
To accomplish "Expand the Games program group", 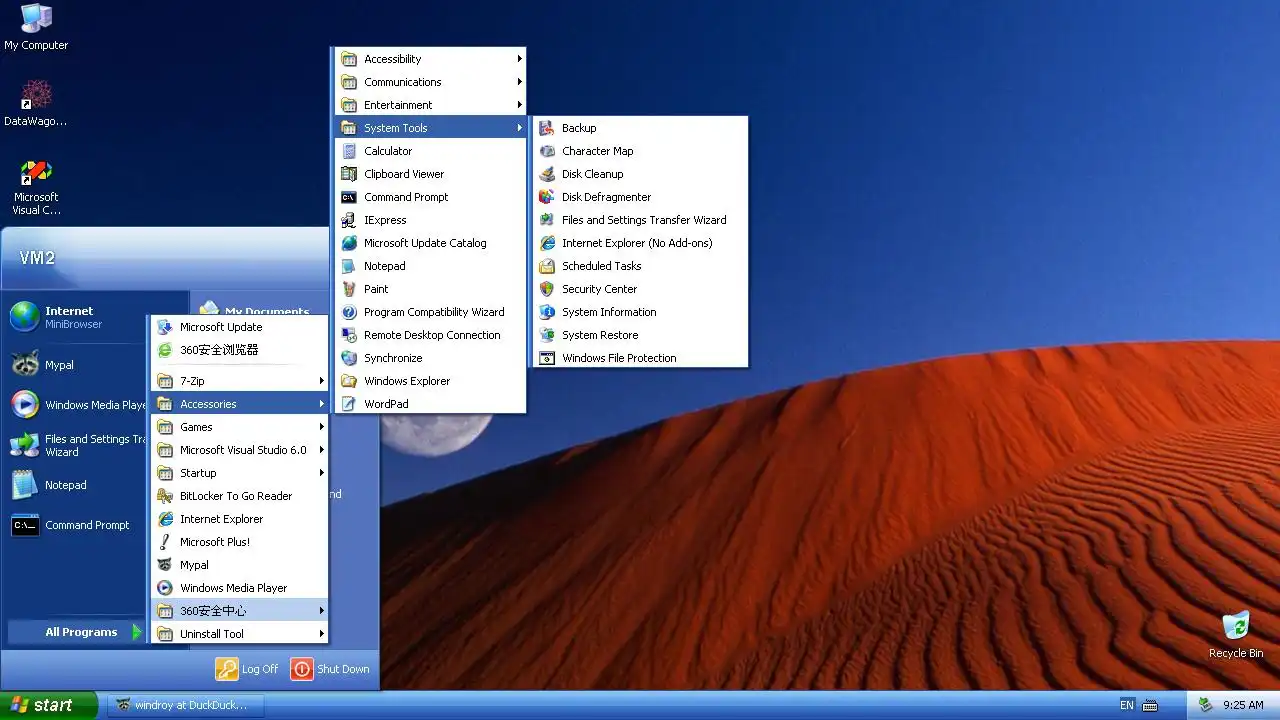I will [240, 427].
